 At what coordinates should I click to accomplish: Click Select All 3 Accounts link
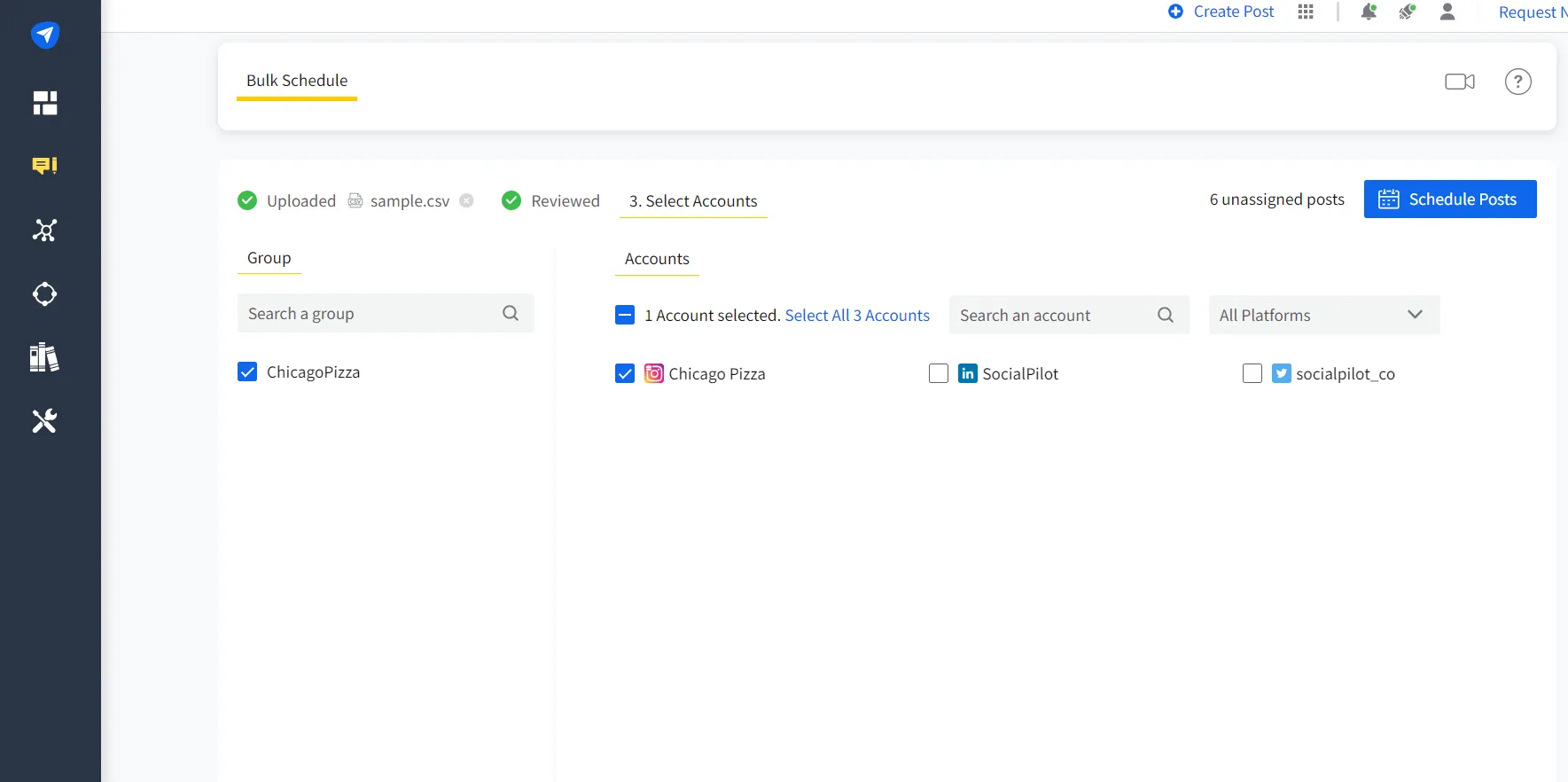coord(857,316)
